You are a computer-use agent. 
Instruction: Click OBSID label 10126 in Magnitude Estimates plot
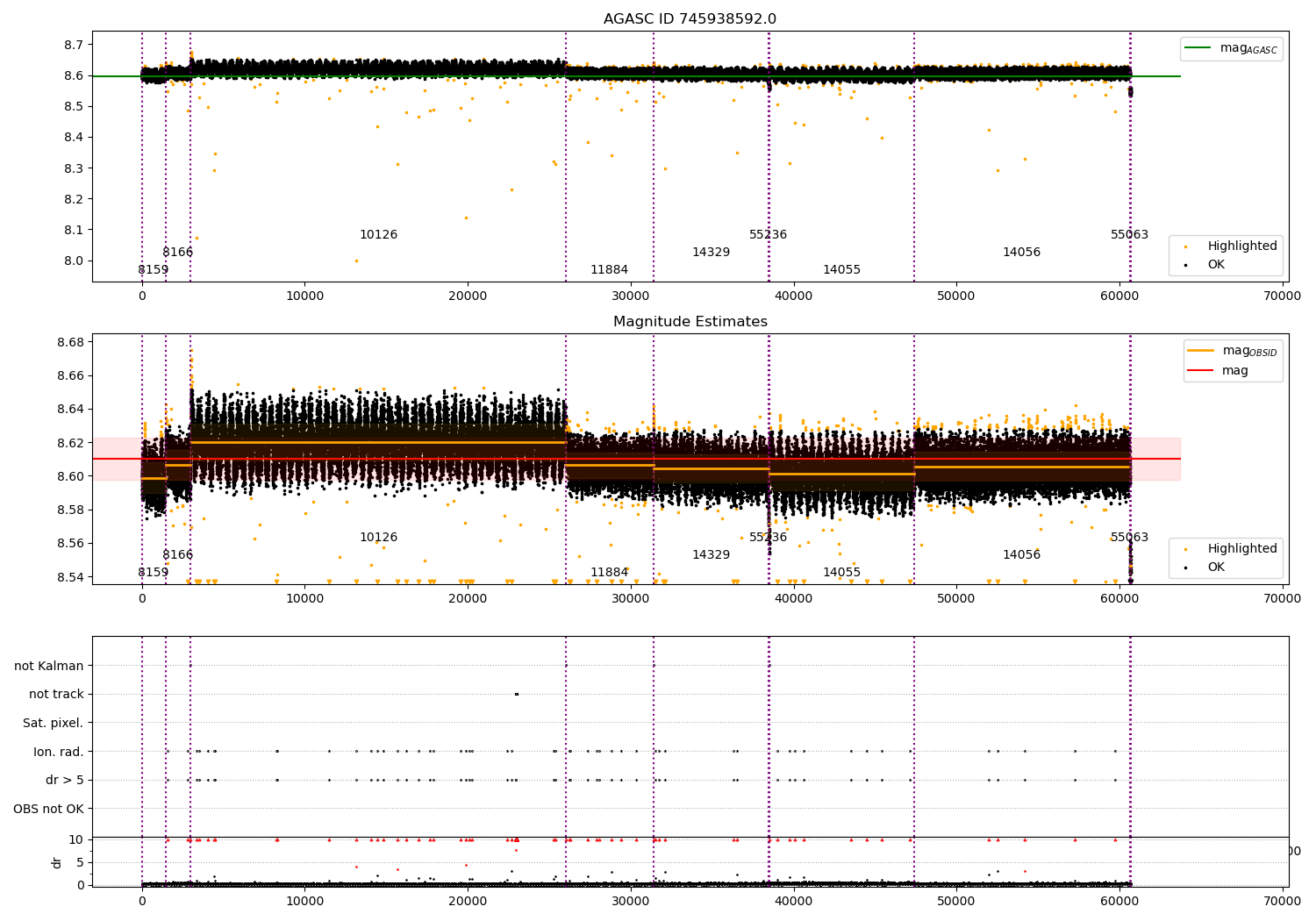click(378, 538)
